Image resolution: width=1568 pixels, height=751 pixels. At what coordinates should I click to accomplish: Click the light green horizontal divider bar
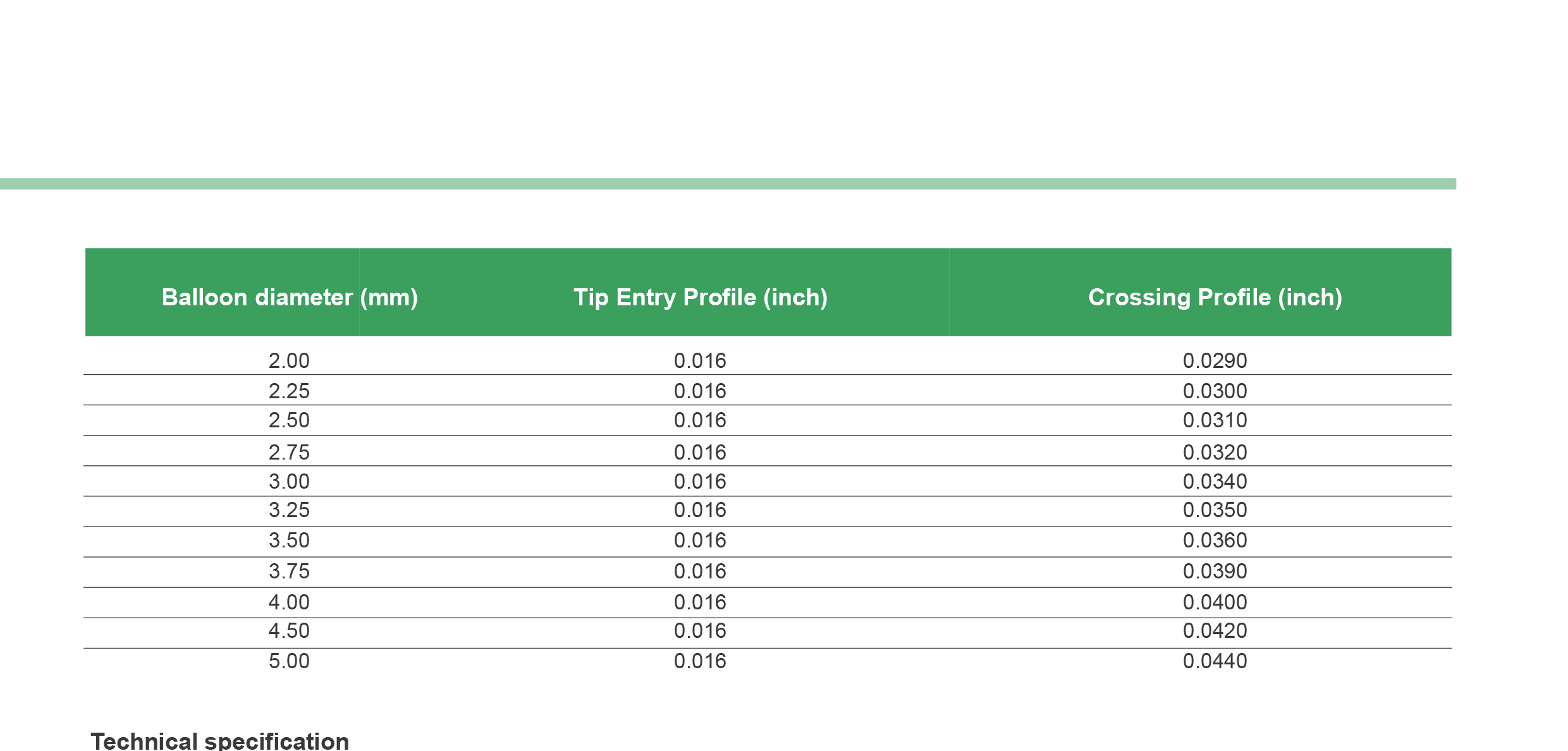[x=727, y=184]
